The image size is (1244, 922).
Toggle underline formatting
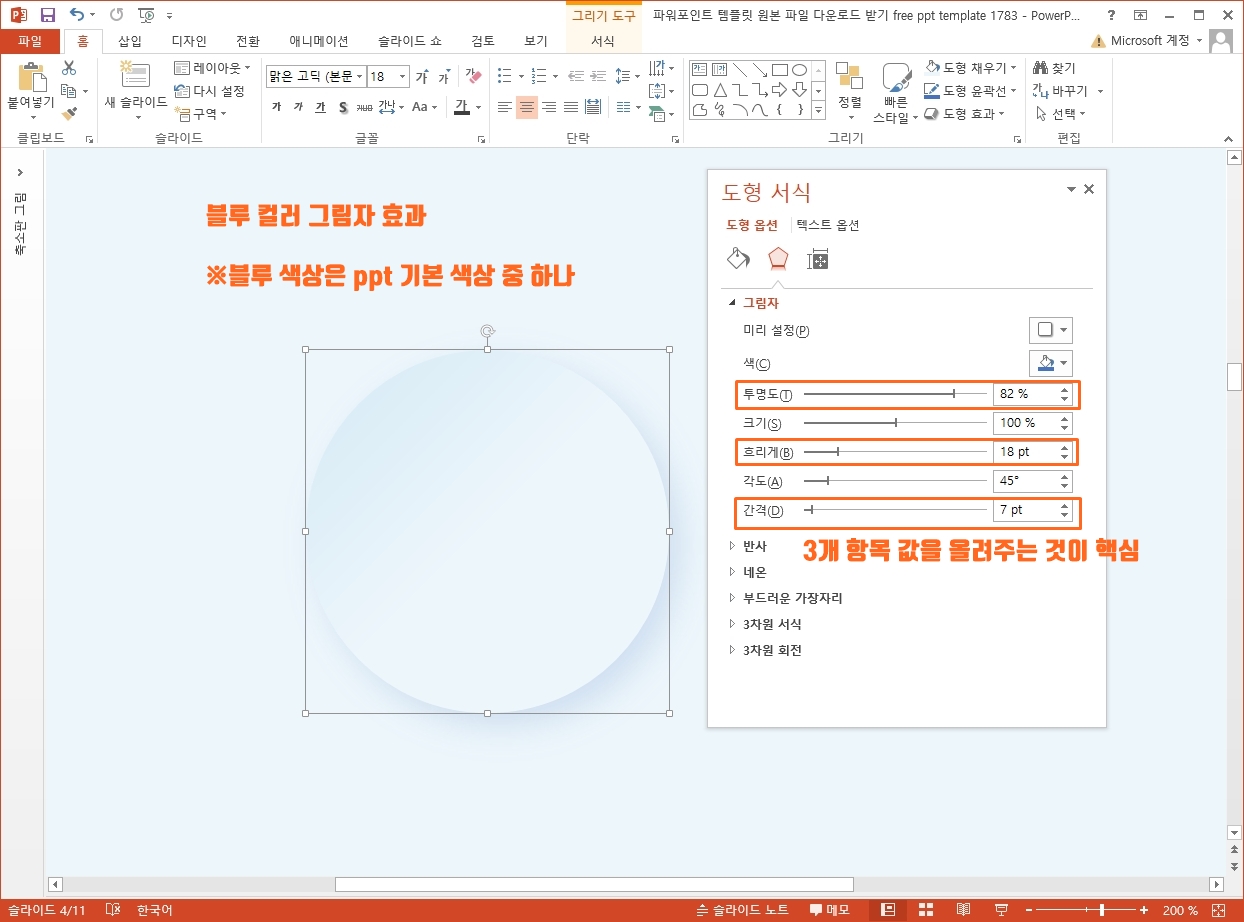click(x=321, y=107)
